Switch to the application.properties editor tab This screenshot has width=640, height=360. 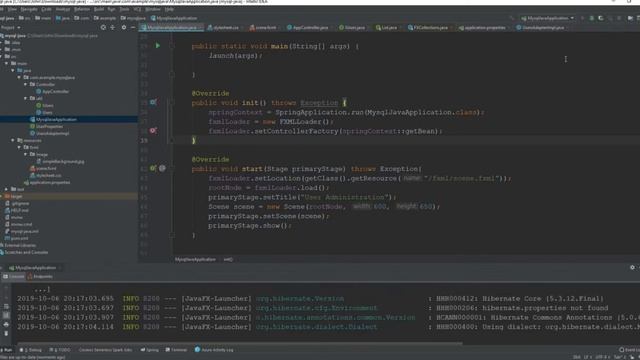point(482,27)
